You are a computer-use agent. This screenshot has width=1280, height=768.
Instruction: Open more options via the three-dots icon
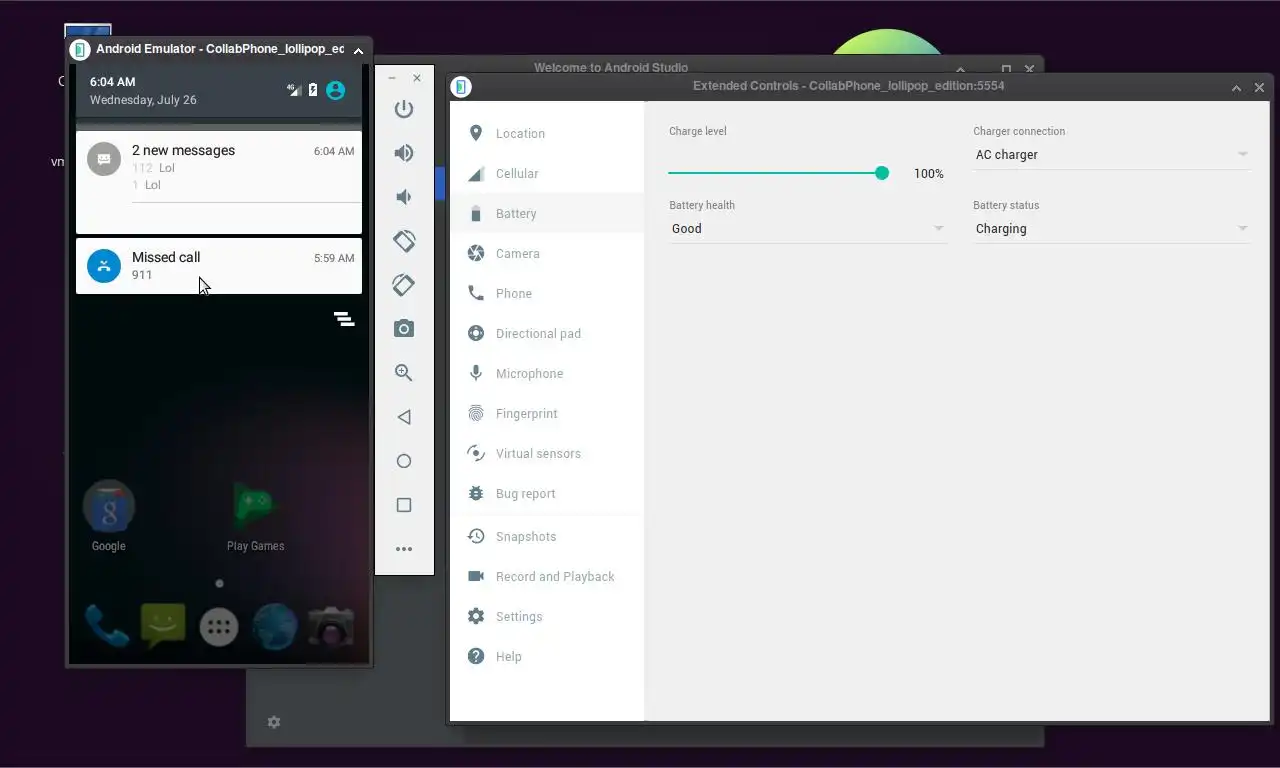404,549
